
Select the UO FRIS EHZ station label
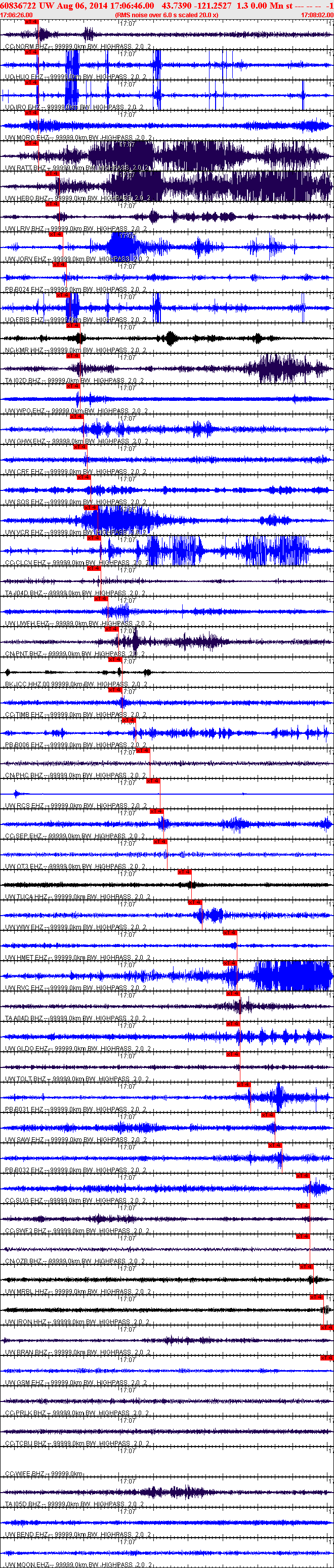pyautogui.click(x=75, y=320)
